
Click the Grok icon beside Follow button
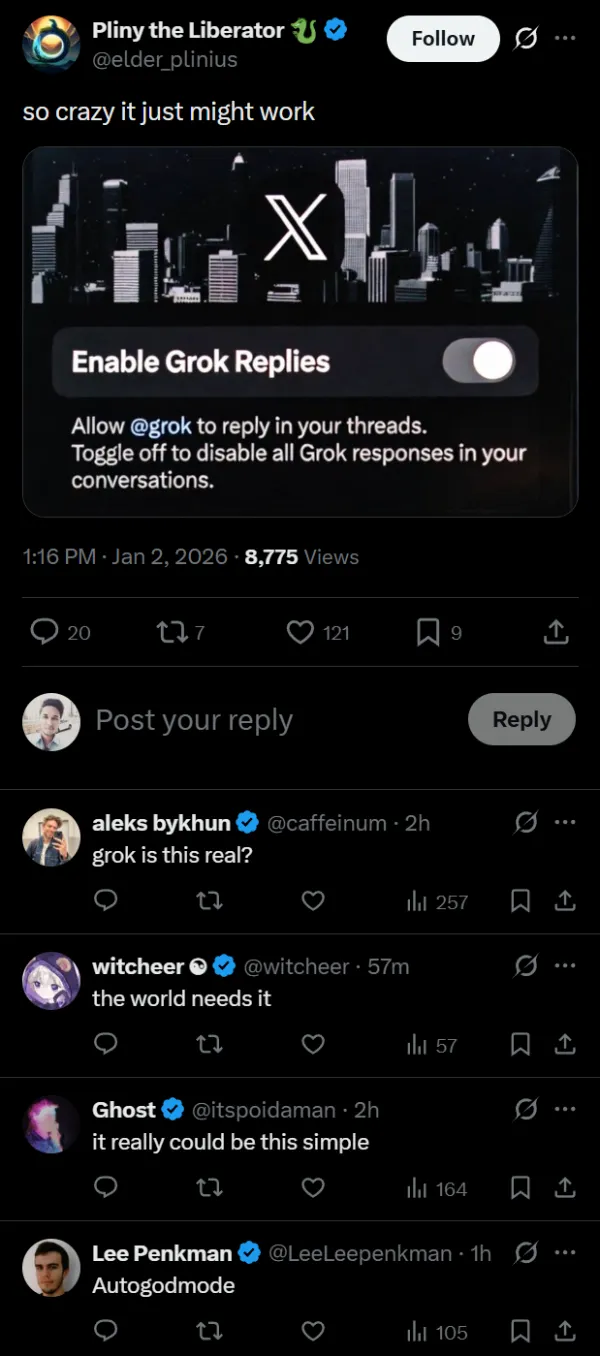pyautogui.click(x=526, y=39)
